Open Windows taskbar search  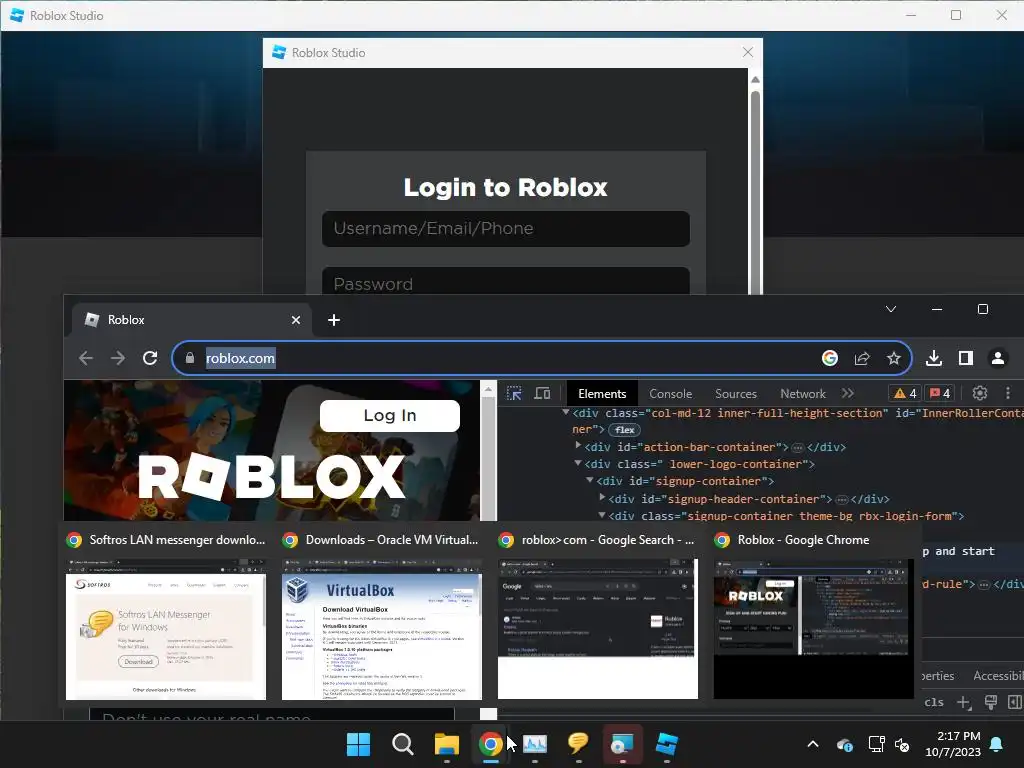coord(402,744)
